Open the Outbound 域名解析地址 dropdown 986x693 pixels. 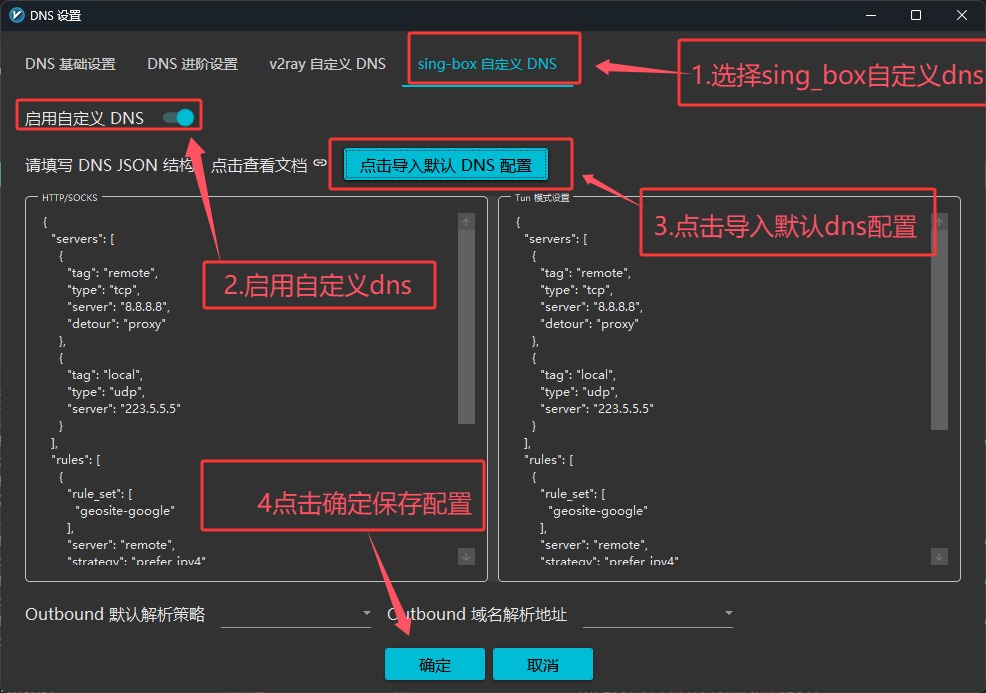[x=658, y=614]
